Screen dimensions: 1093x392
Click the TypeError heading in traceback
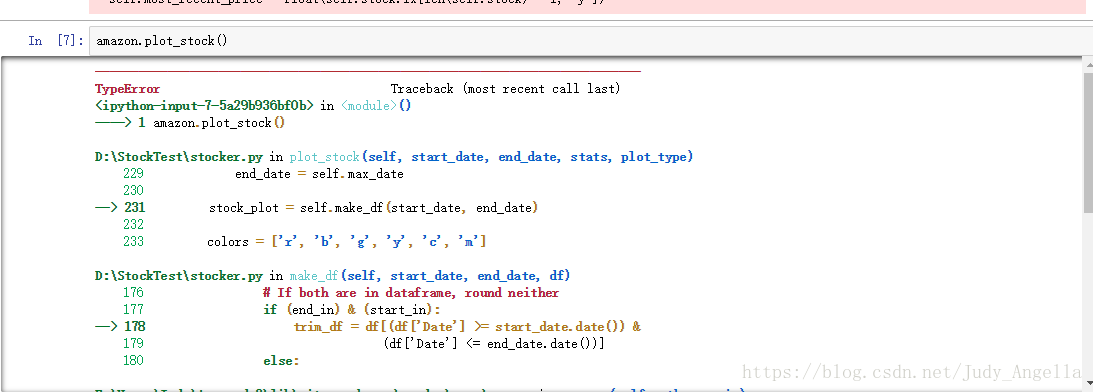click(128, 89)
